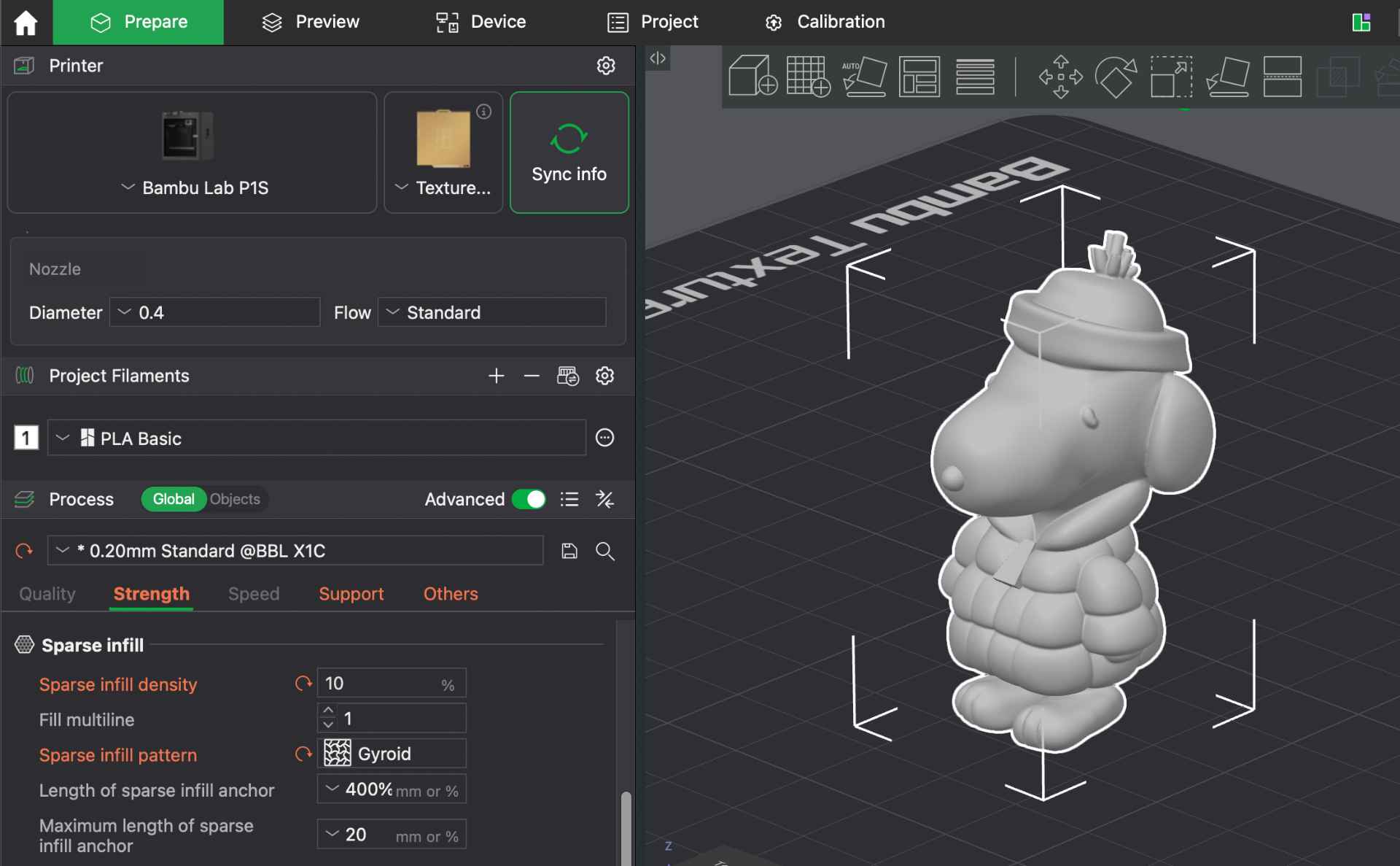Open Project Filaments settings gear
1400x866 pixels.
click(x=604, y=376)
